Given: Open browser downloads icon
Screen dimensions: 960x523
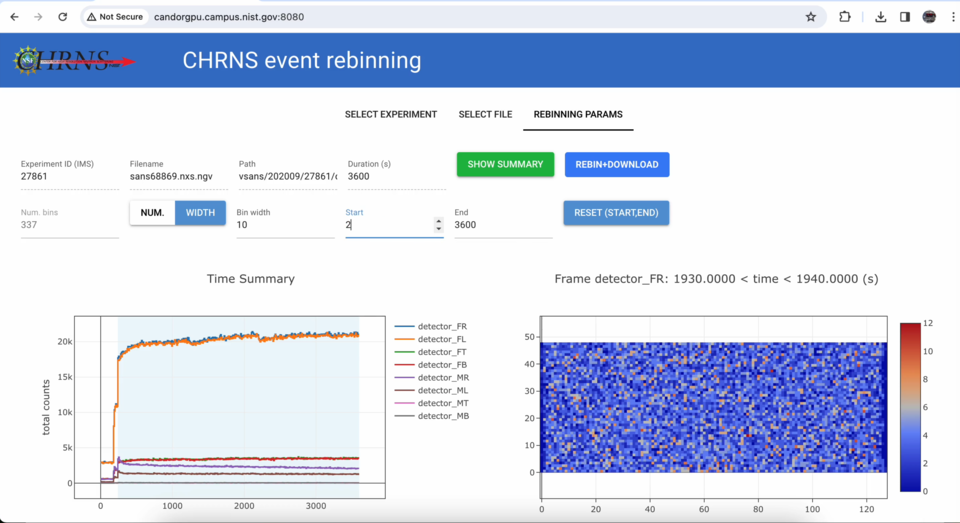Looking at the screenshot, I should coord(881,17).
